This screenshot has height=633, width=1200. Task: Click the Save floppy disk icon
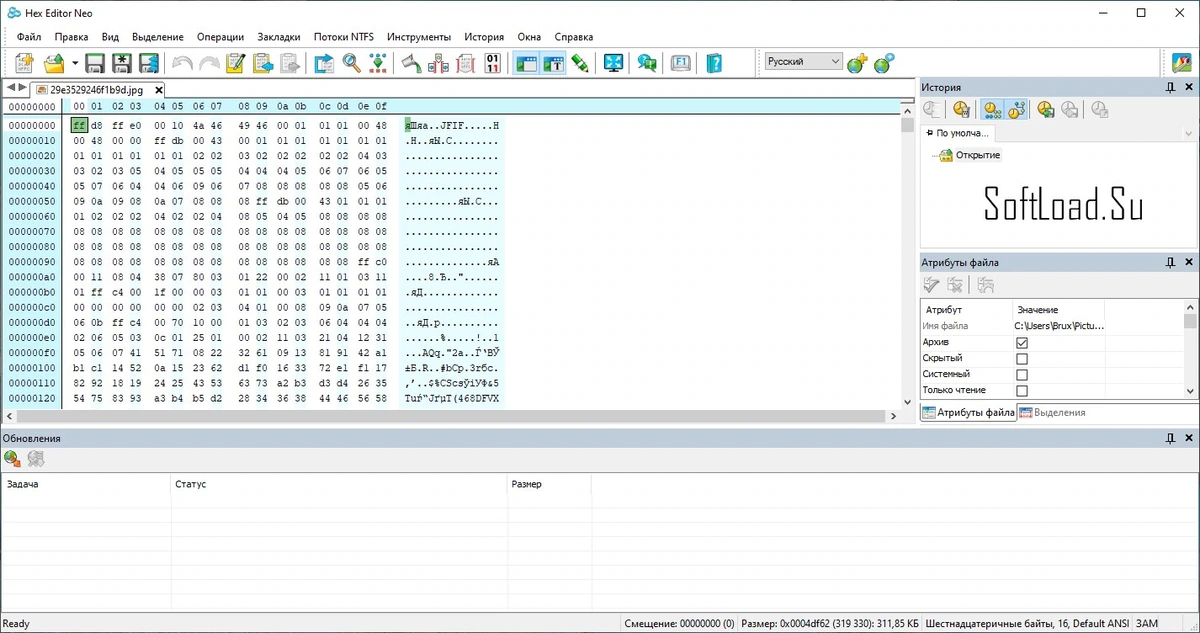[96, 63]
